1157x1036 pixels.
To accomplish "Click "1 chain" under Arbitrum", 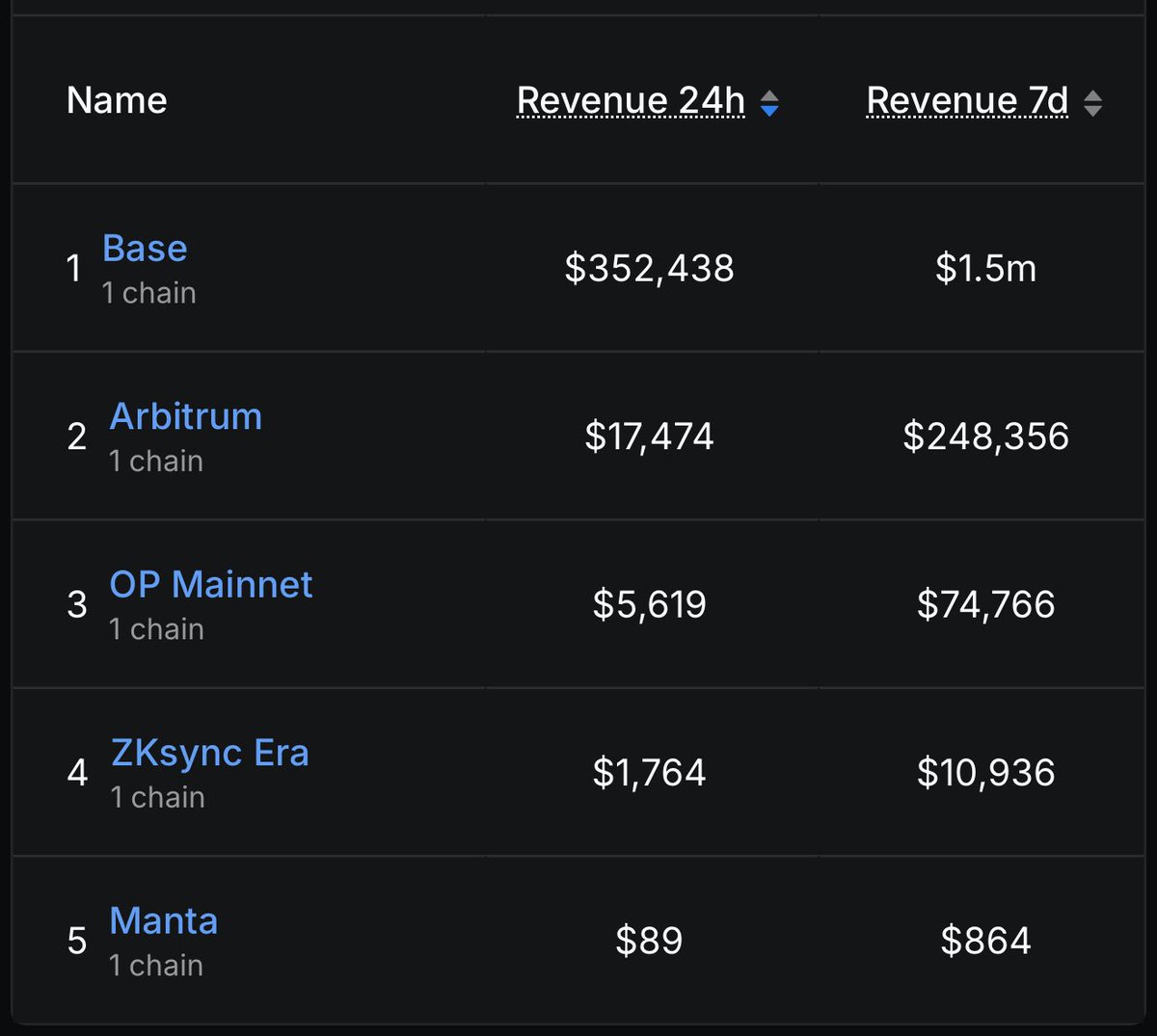I will [x=156, y=462].
